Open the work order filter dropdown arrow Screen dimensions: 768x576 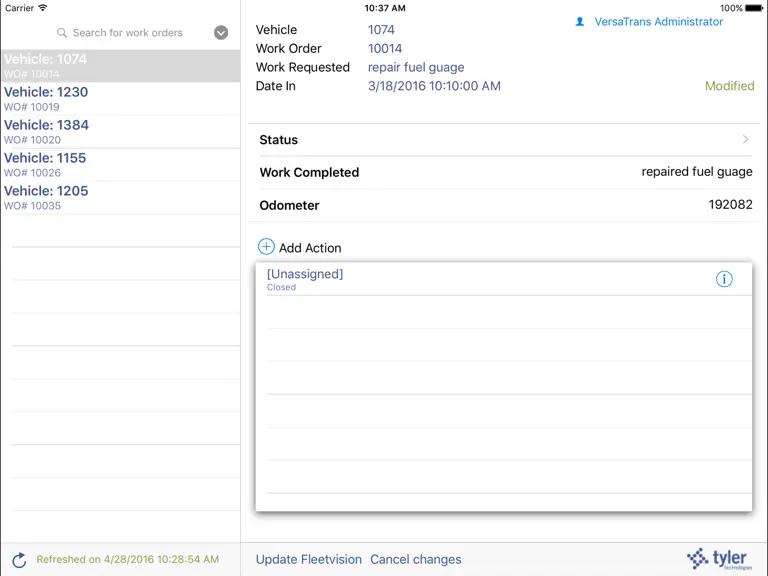click(221, 33)
